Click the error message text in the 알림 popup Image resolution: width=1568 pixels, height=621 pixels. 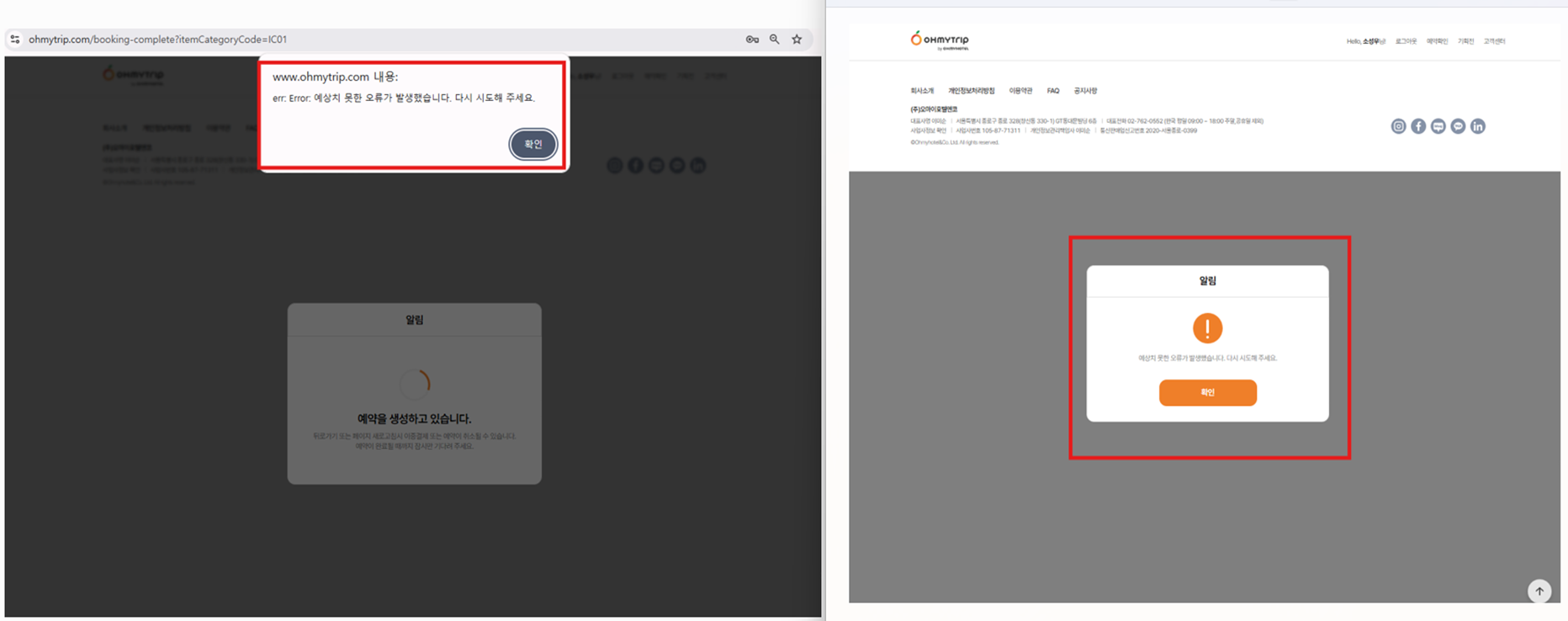point(1207,358)
